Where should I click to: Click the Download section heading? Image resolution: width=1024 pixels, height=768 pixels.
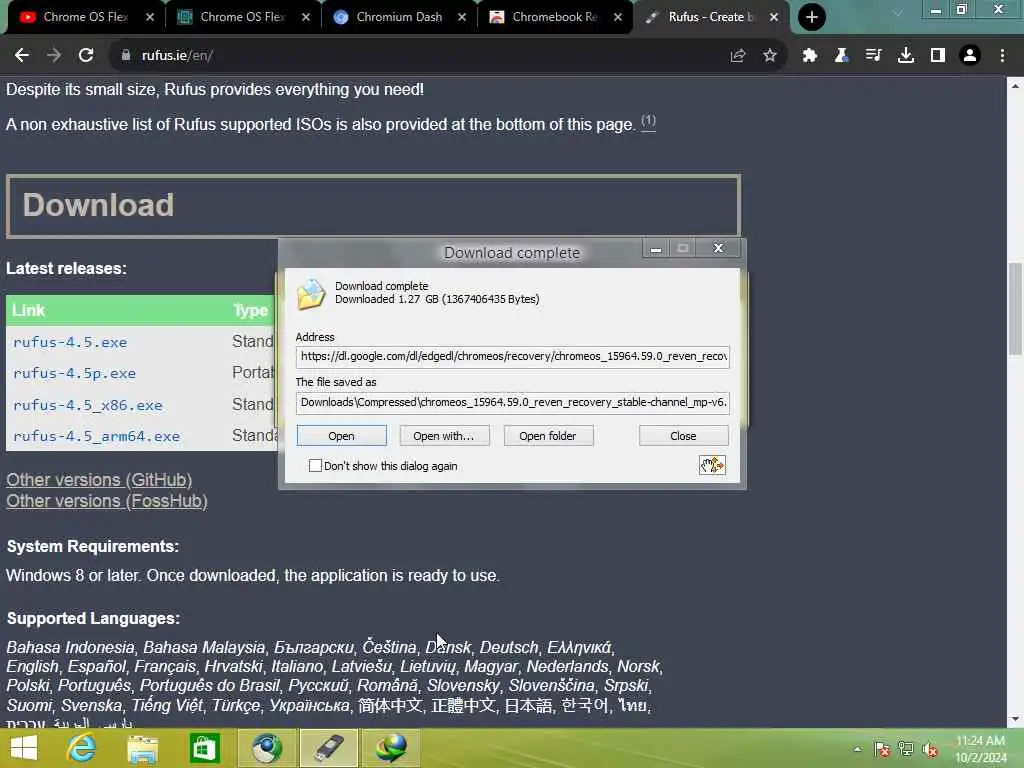[x=99, y=205]
